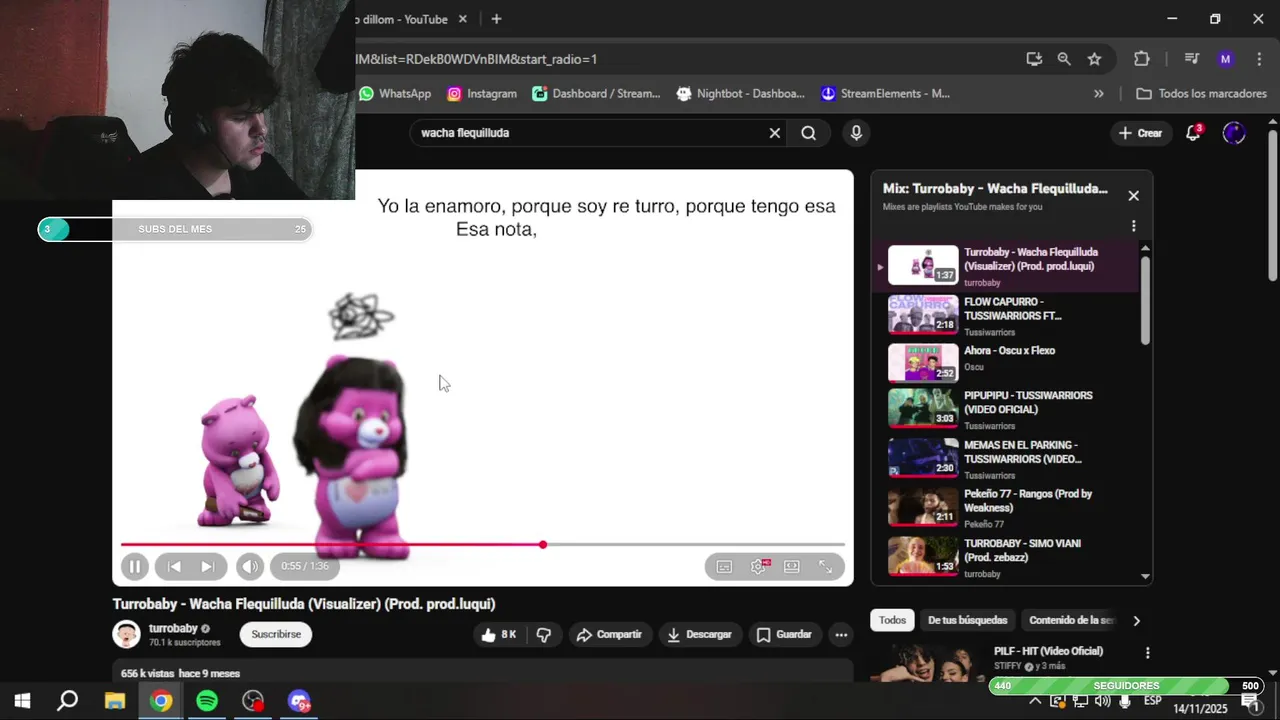Open more actions menu below video
Viewport: 1280px width, 720px height.
(841, 634)
